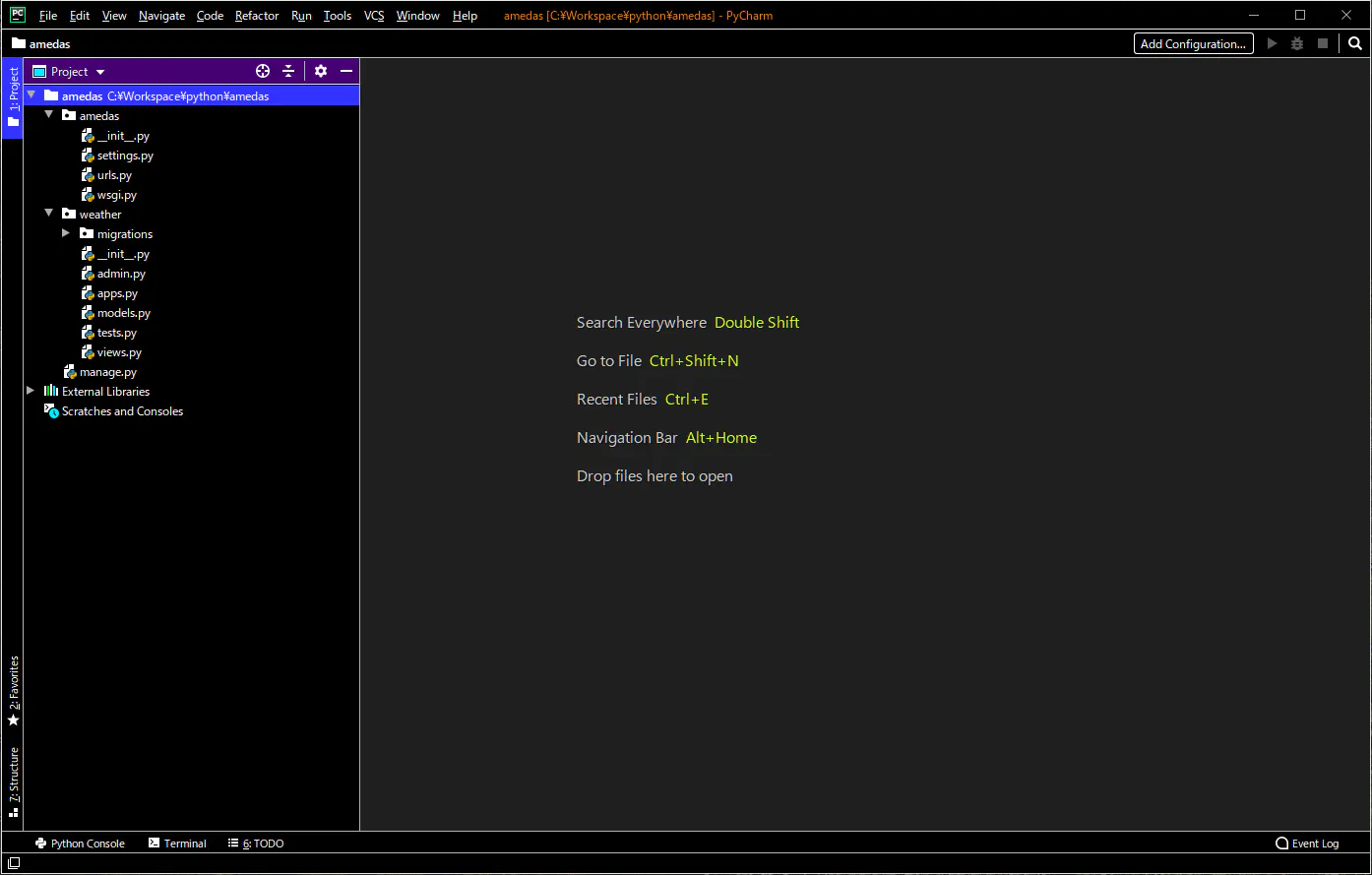Minimize the PyCharm window
This screenshot has height=875, width=1372.
coord(1255,15)
